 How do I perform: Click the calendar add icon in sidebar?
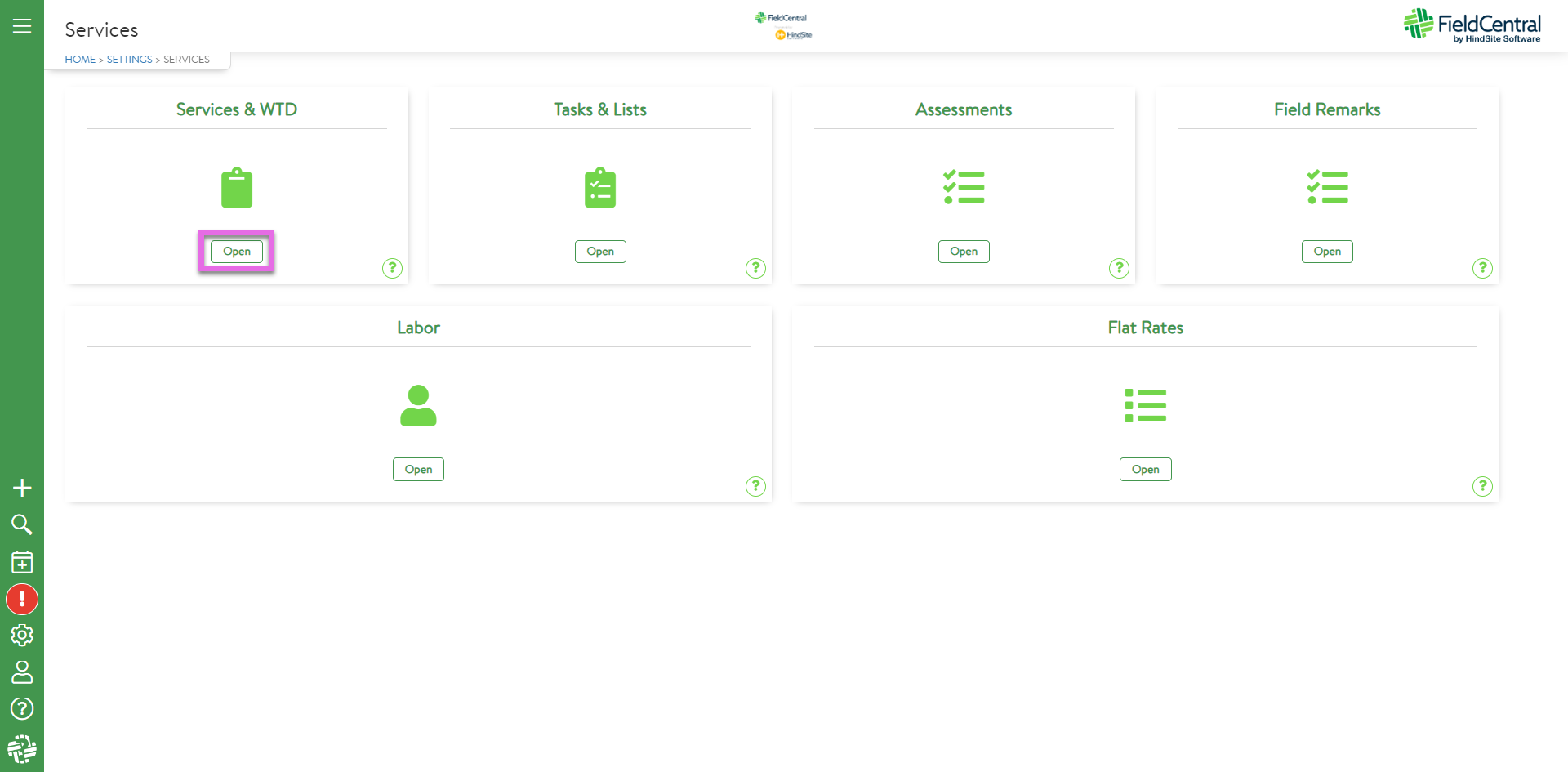(x=22, y=562)
